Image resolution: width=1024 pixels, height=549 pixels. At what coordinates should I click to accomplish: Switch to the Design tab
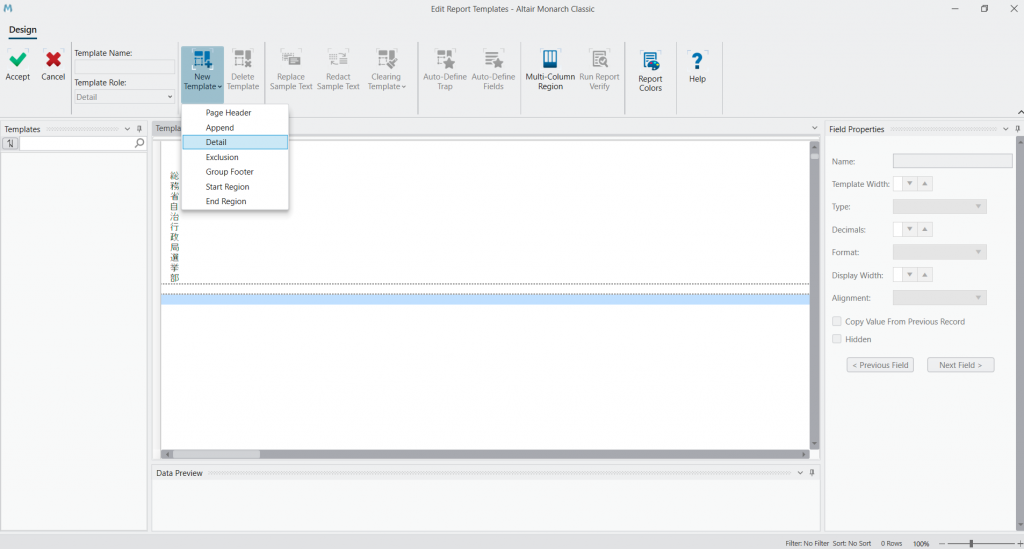coord(23,29)
